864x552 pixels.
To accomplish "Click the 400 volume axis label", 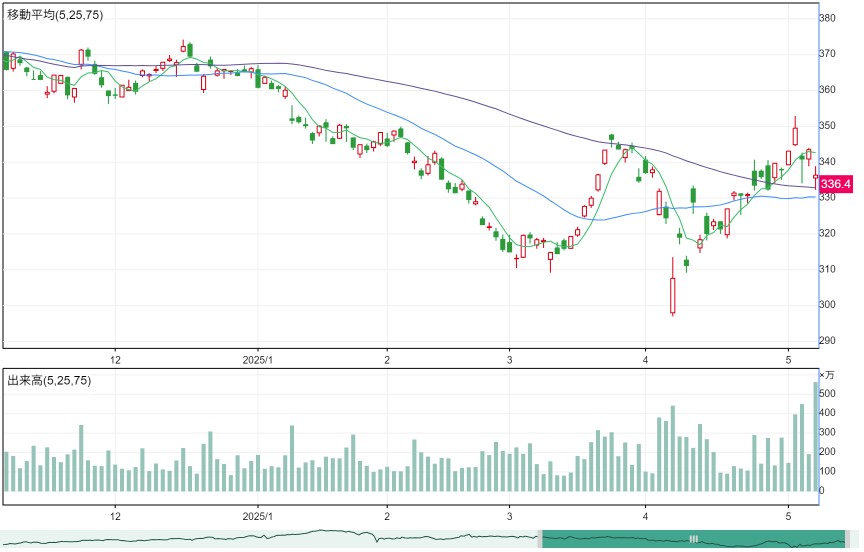I will tap(828, 413).
